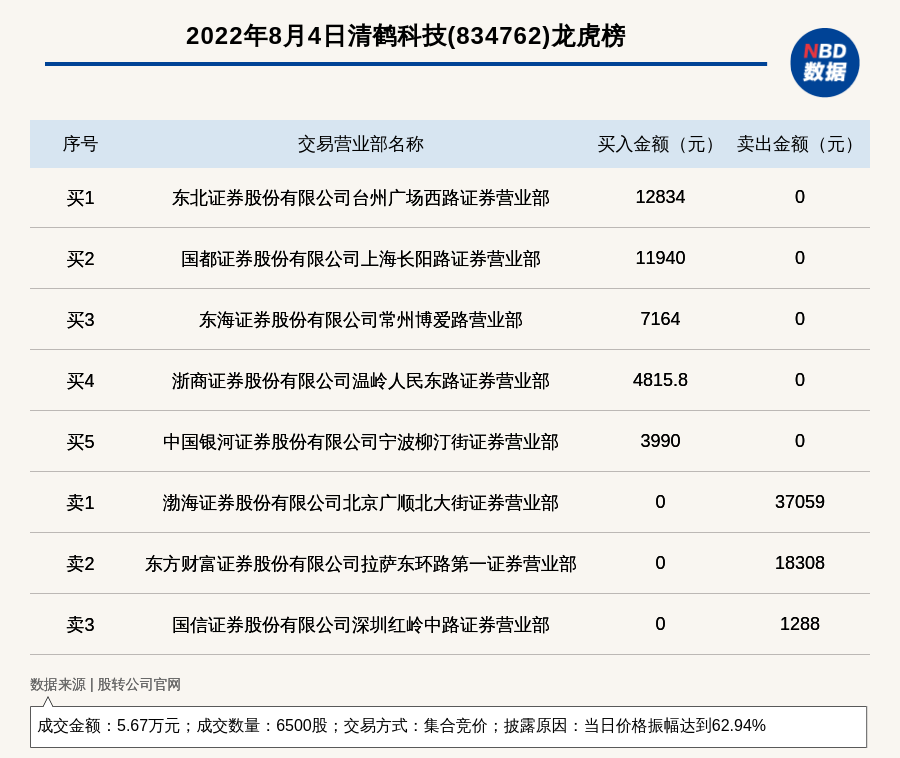
Task: Click the buy amount 3990
Action: [660, 441]
